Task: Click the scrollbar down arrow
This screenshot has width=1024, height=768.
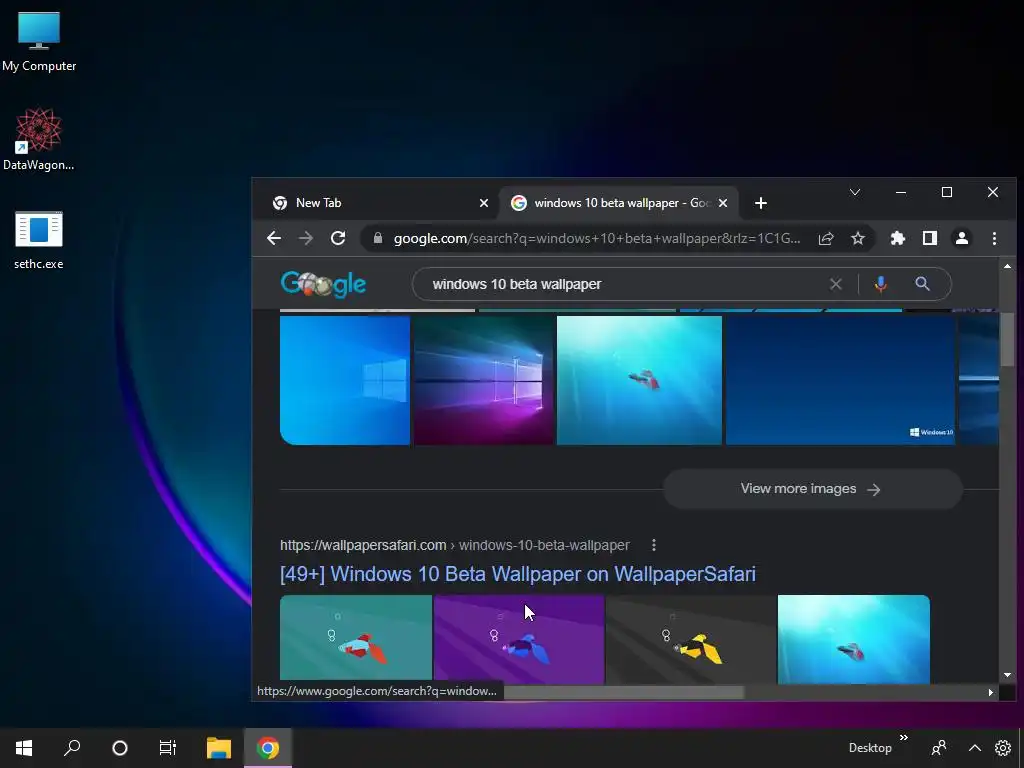Action: [x=1007, y=675]
